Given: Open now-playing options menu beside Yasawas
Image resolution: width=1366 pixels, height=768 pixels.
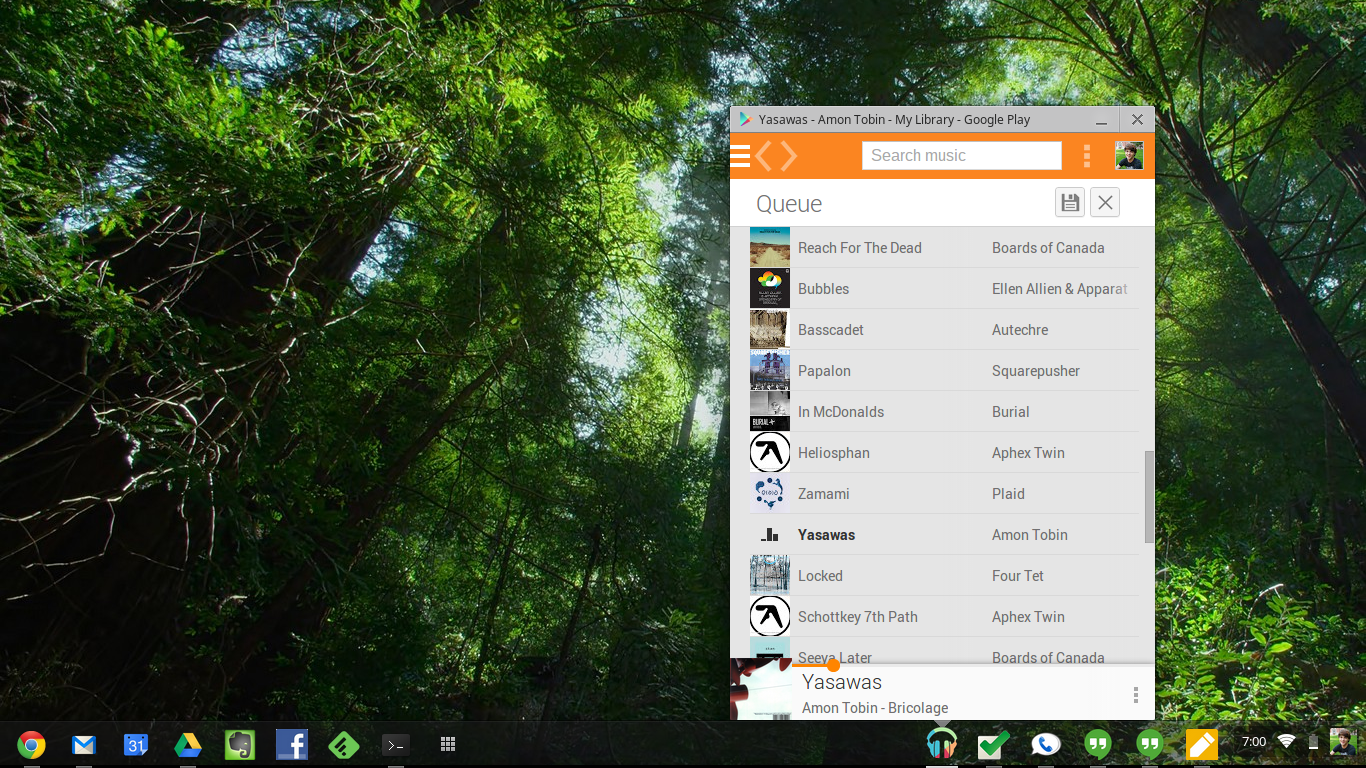Looking at the screenshot, I should [1136, 695].
